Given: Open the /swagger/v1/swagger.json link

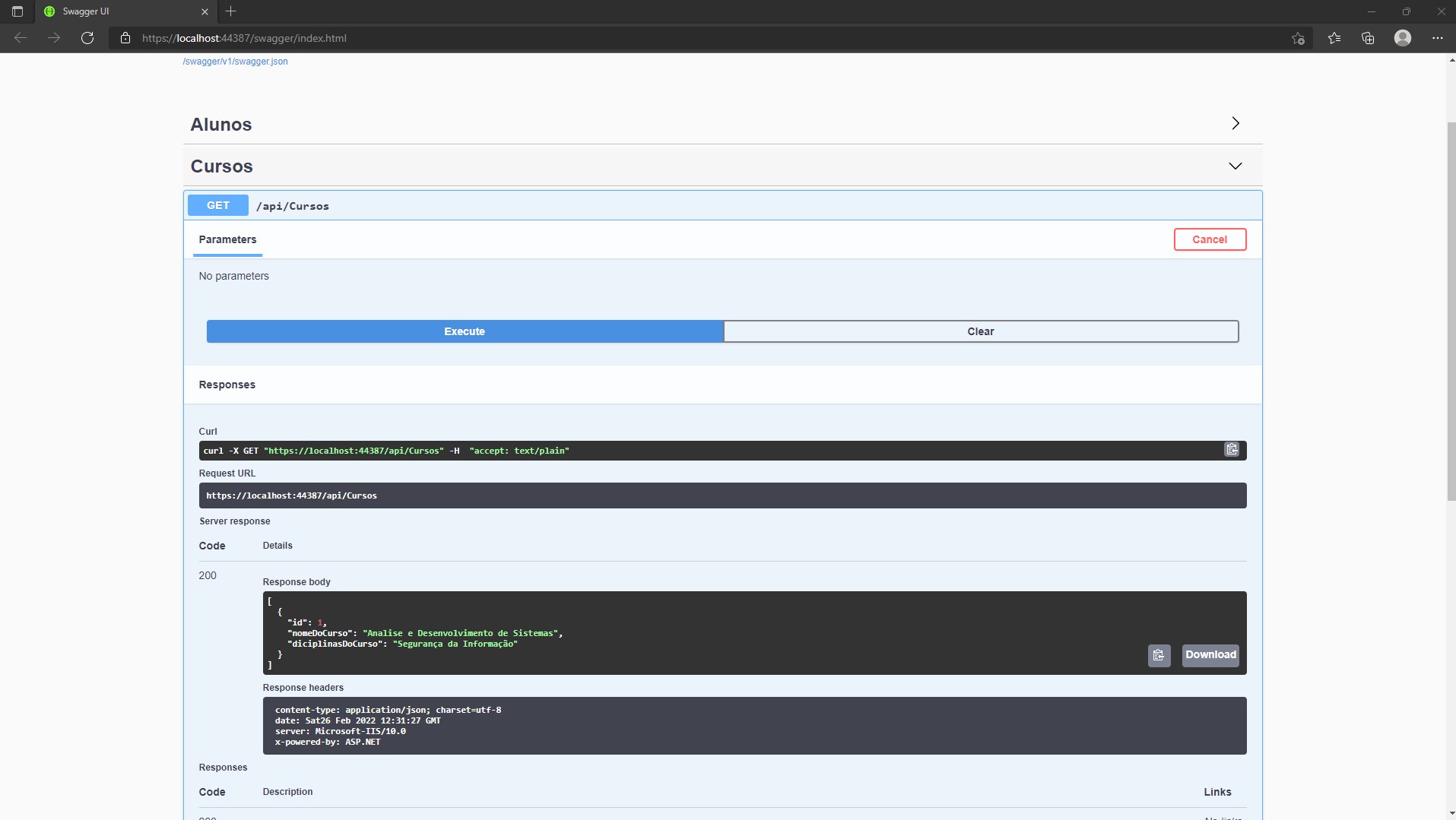Looking at the screenshot, I should point(235,62).
